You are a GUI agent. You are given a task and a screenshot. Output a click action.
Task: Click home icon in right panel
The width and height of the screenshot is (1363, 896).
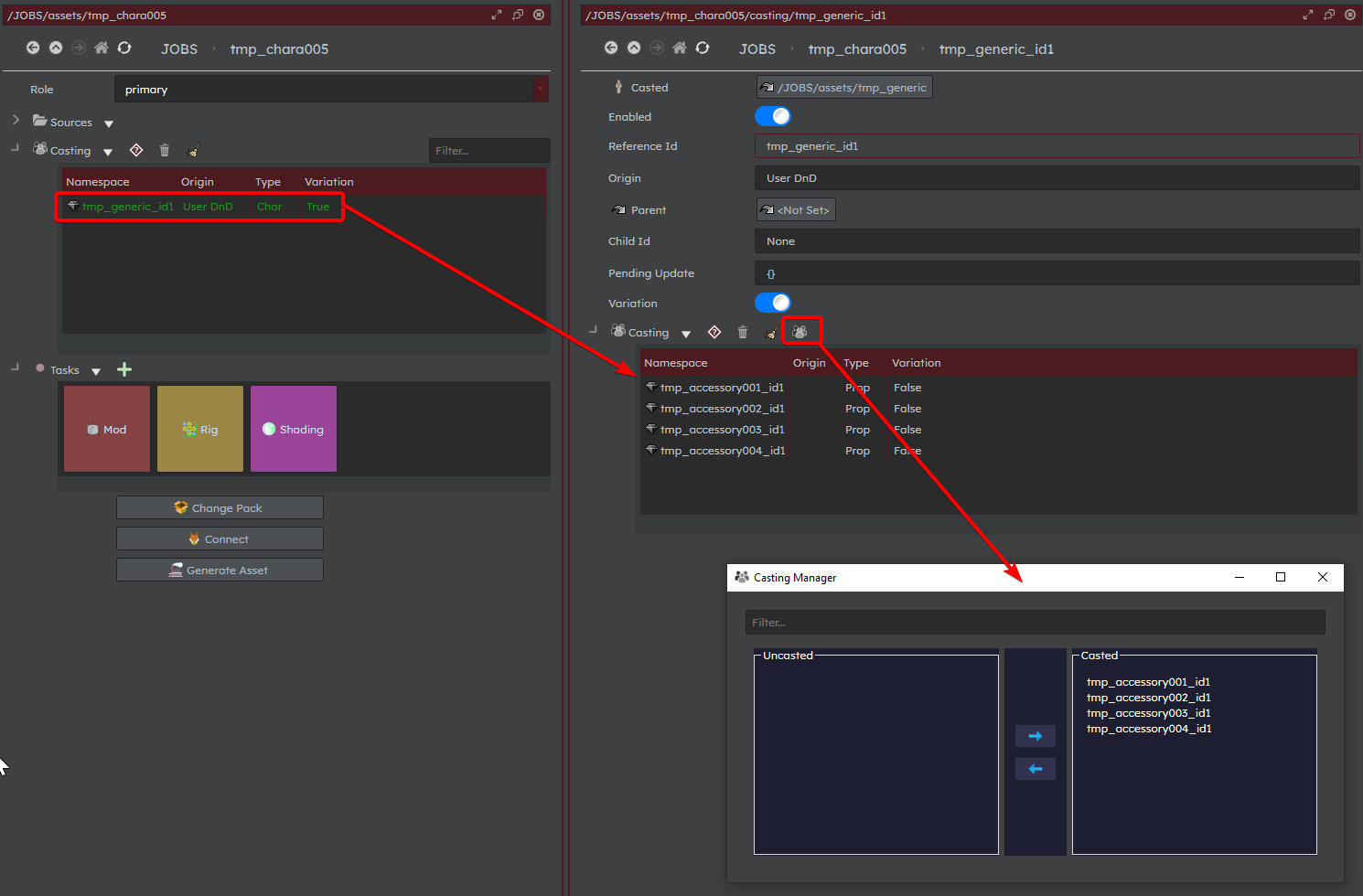pyautogui.click(x=680, y=48)
